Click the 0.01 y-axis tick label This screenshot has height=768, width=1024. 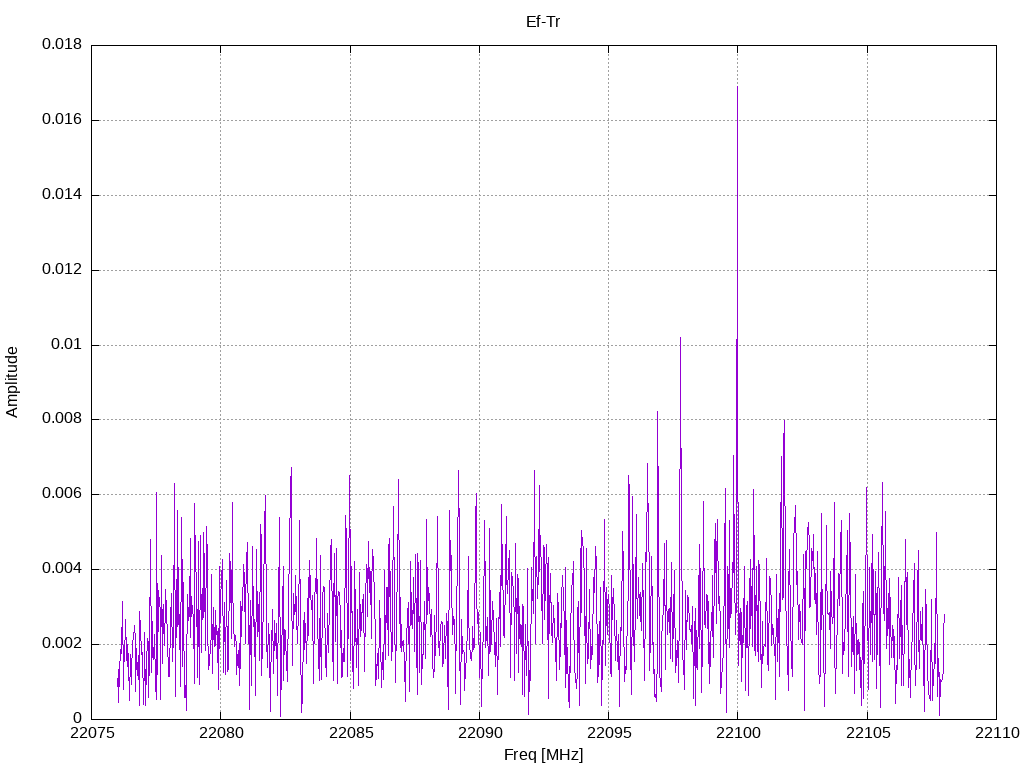[67, 344]
